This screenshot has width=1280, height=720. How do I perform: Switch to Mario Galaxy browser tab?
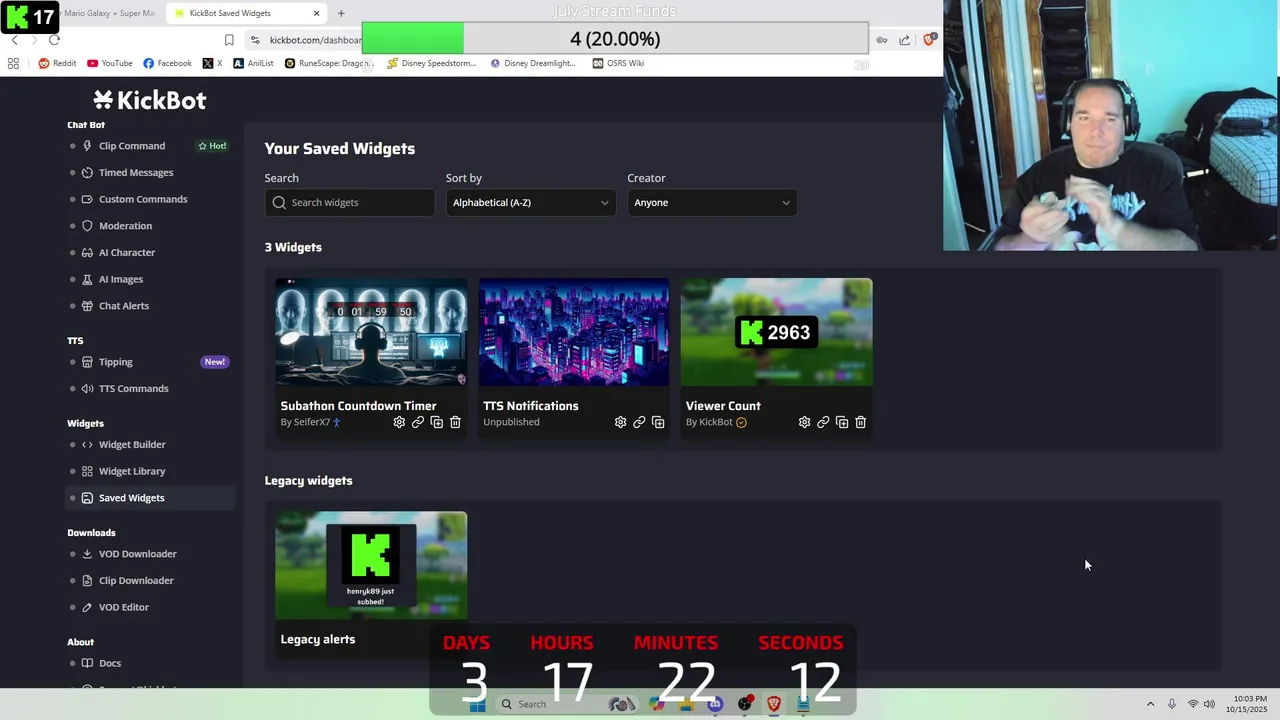tap(108, 13)
